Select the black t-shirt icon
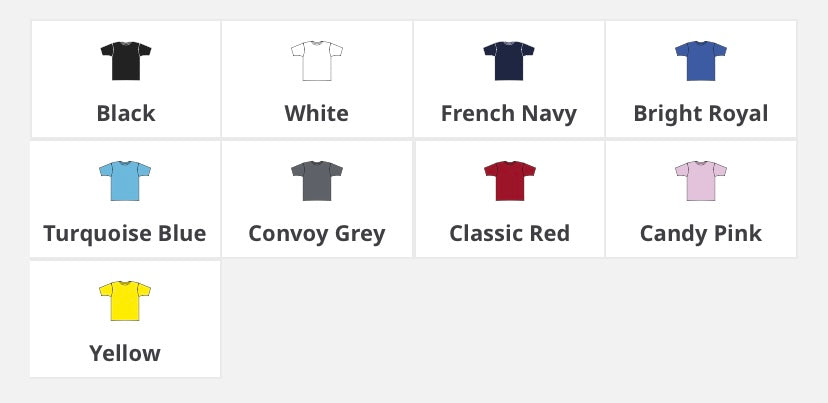828x403 pixels. [x=126, y=61]
